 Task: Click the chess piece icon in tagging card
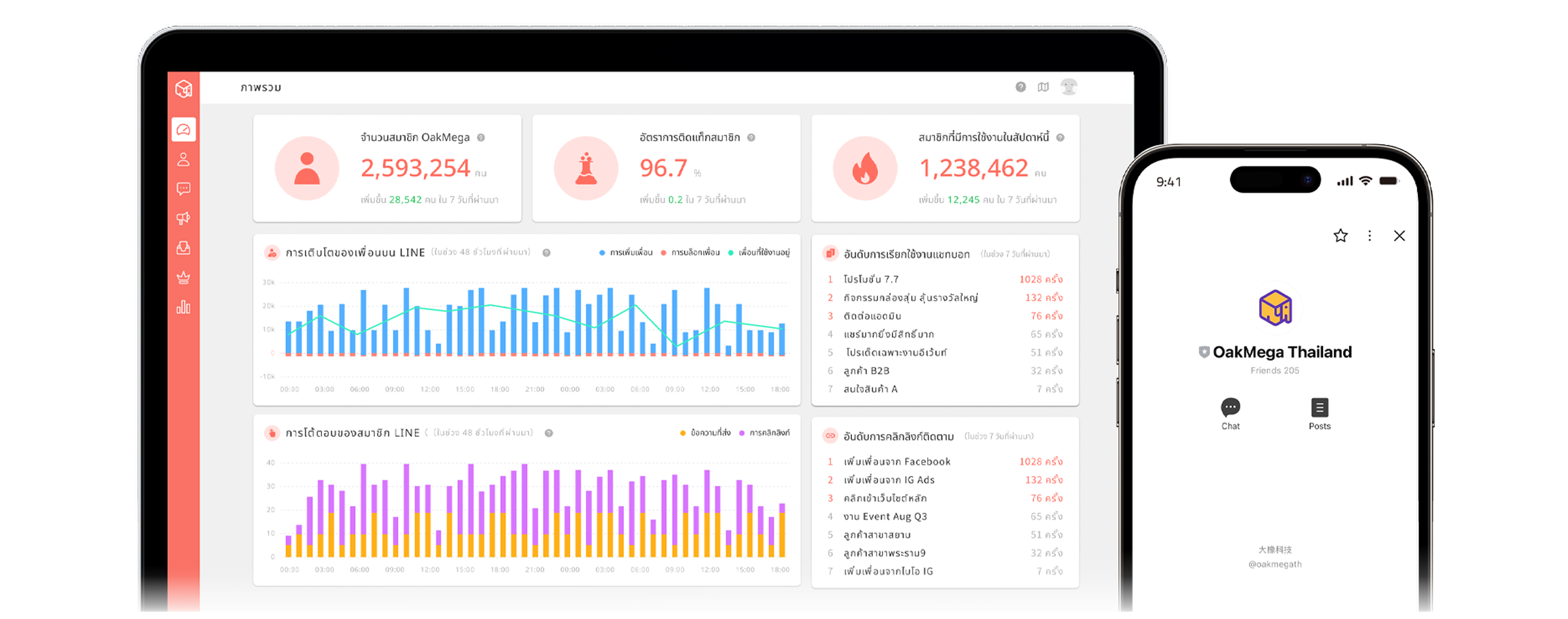click(586, 168)
